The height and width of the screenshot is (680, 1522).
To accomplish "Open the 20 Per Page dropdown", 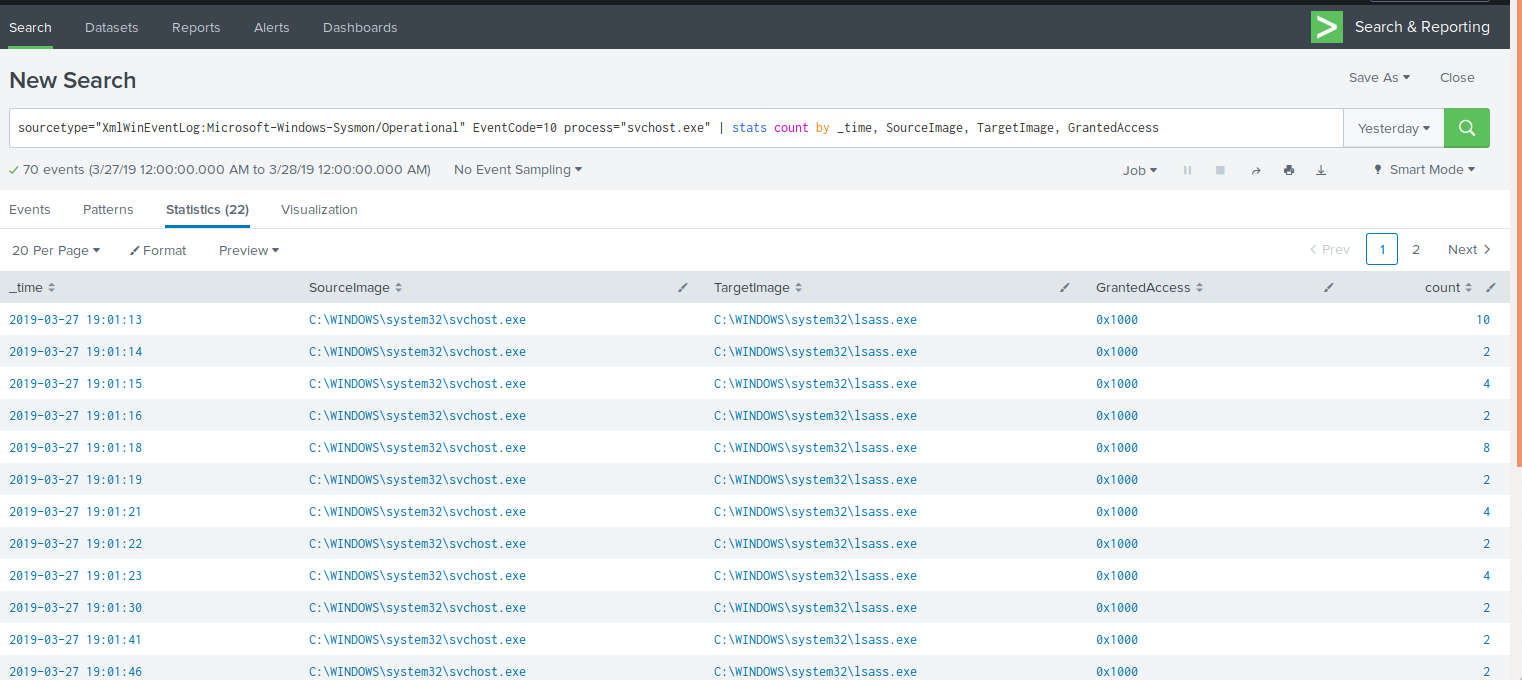I will point(56,250).
